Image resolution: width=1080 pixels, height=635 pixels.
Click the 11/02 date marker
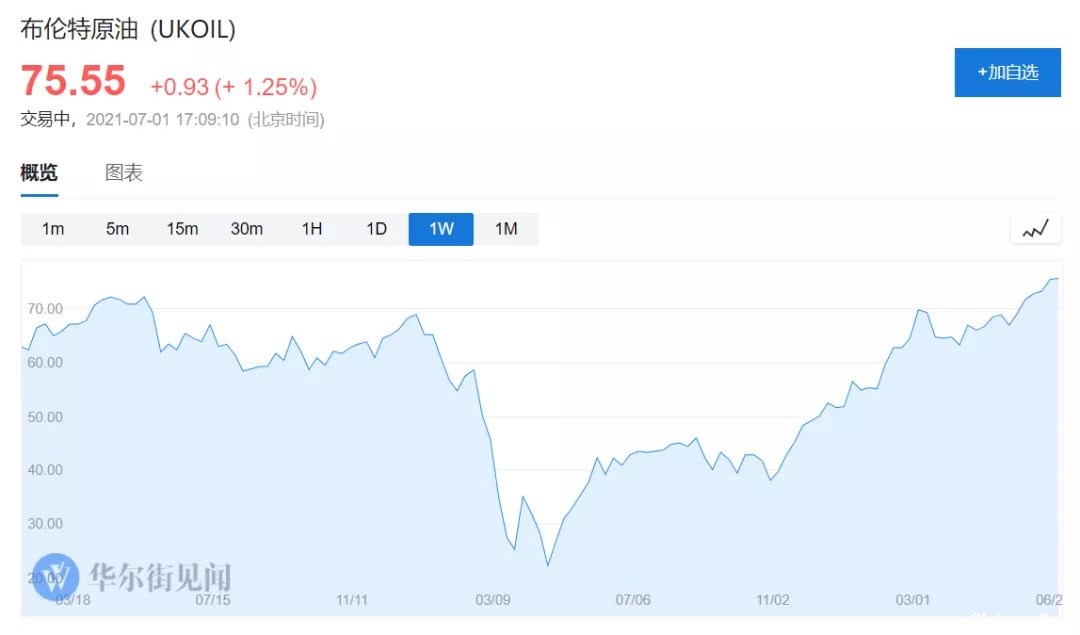(773, 600)
